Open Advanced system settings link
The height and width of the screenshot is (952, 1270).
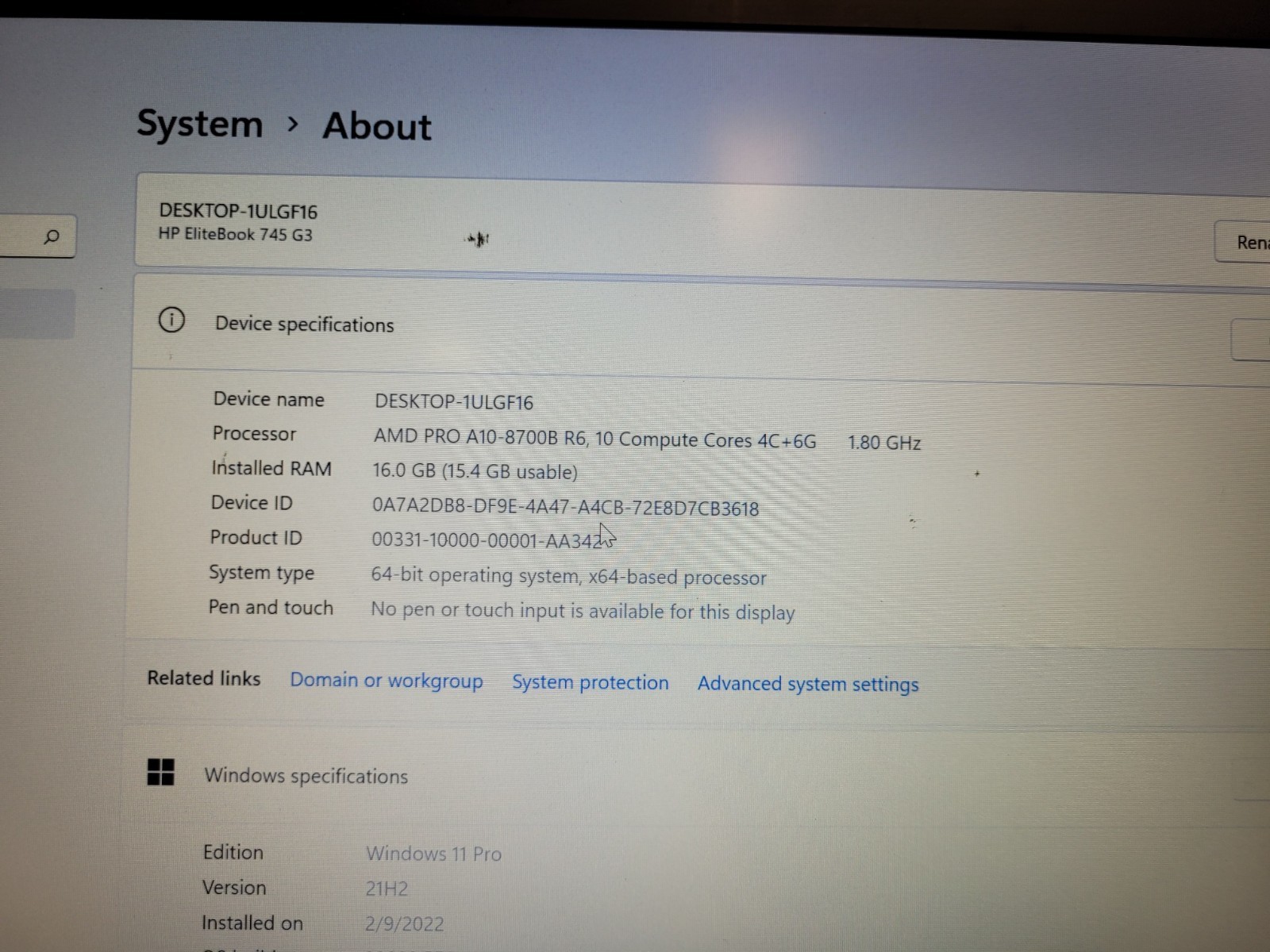(x=808, y=684)
